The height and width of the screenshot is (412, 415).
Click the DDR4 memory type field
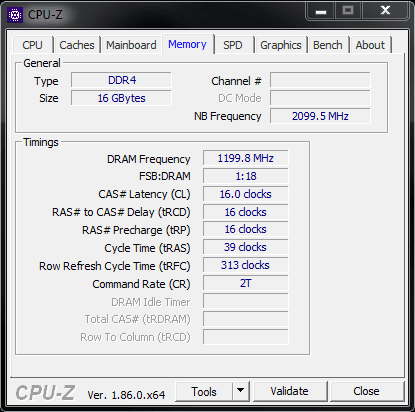pyautogui.click(x=122, y=80)
